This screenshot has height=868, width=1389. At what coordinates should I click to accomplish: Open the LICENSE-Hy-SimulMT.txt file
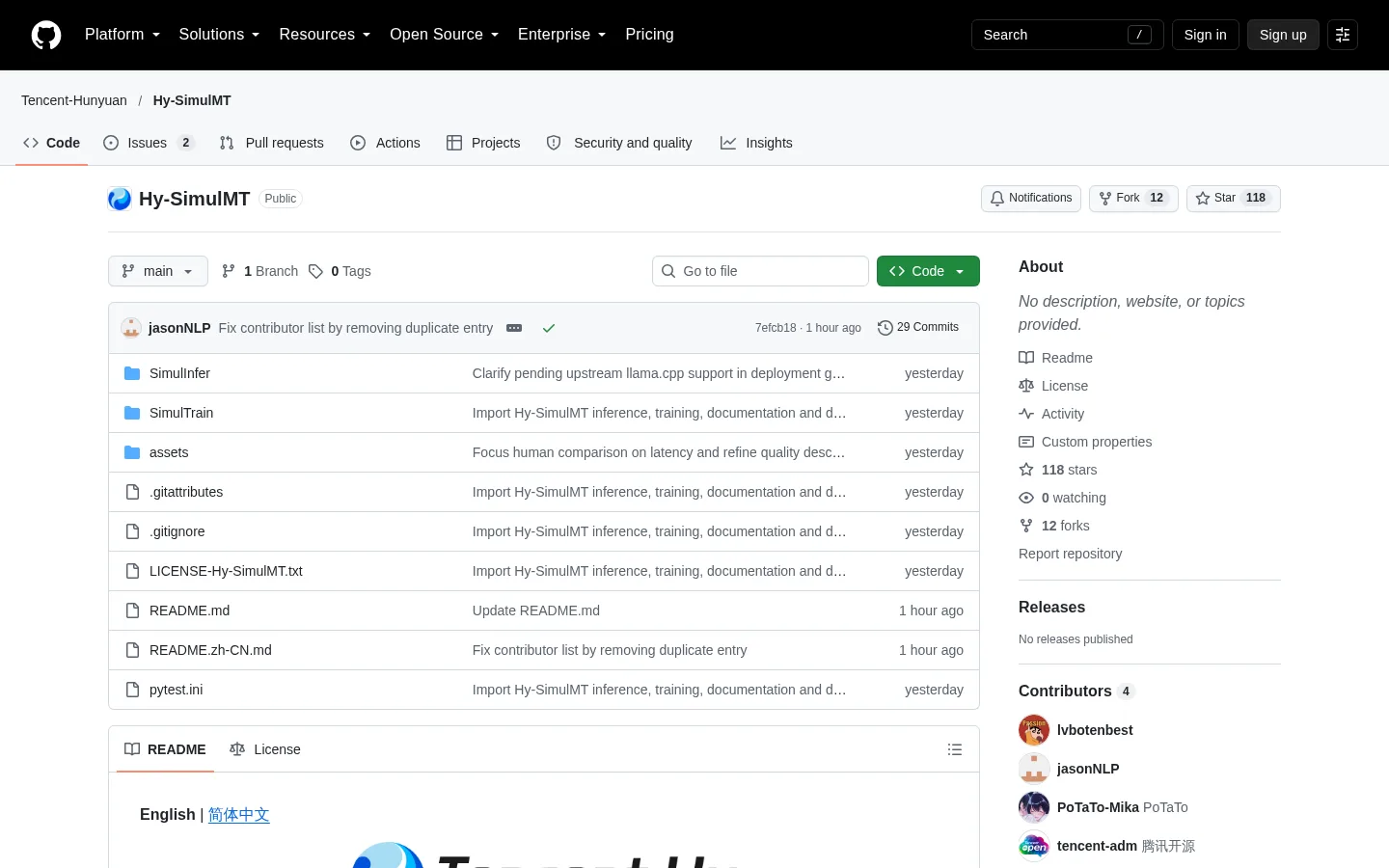(226, 571)
